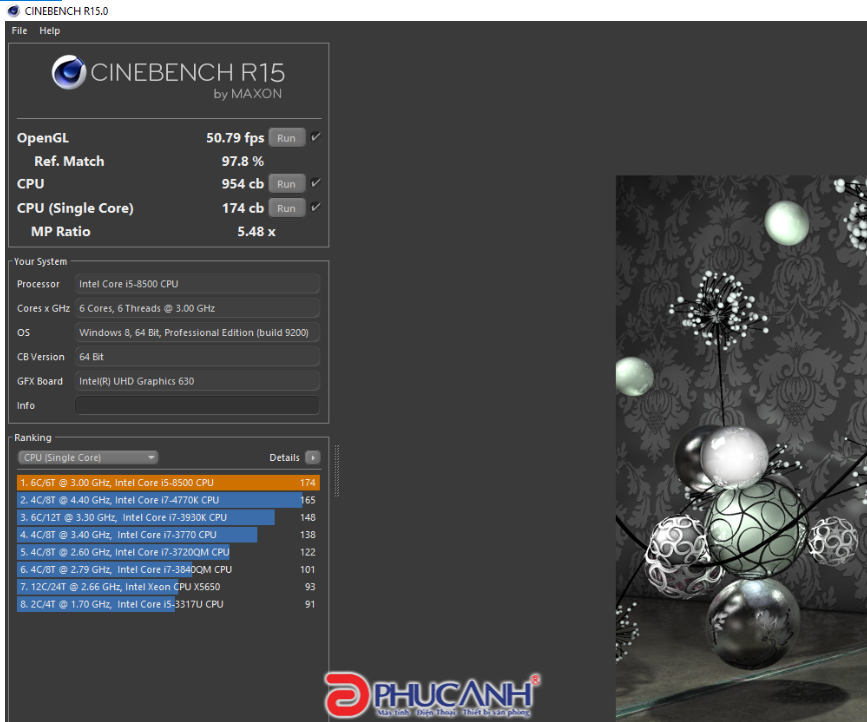Select ranking row 1 Intel Core i5-8500
Screen dimensions: 867x722
coord(168,483)
